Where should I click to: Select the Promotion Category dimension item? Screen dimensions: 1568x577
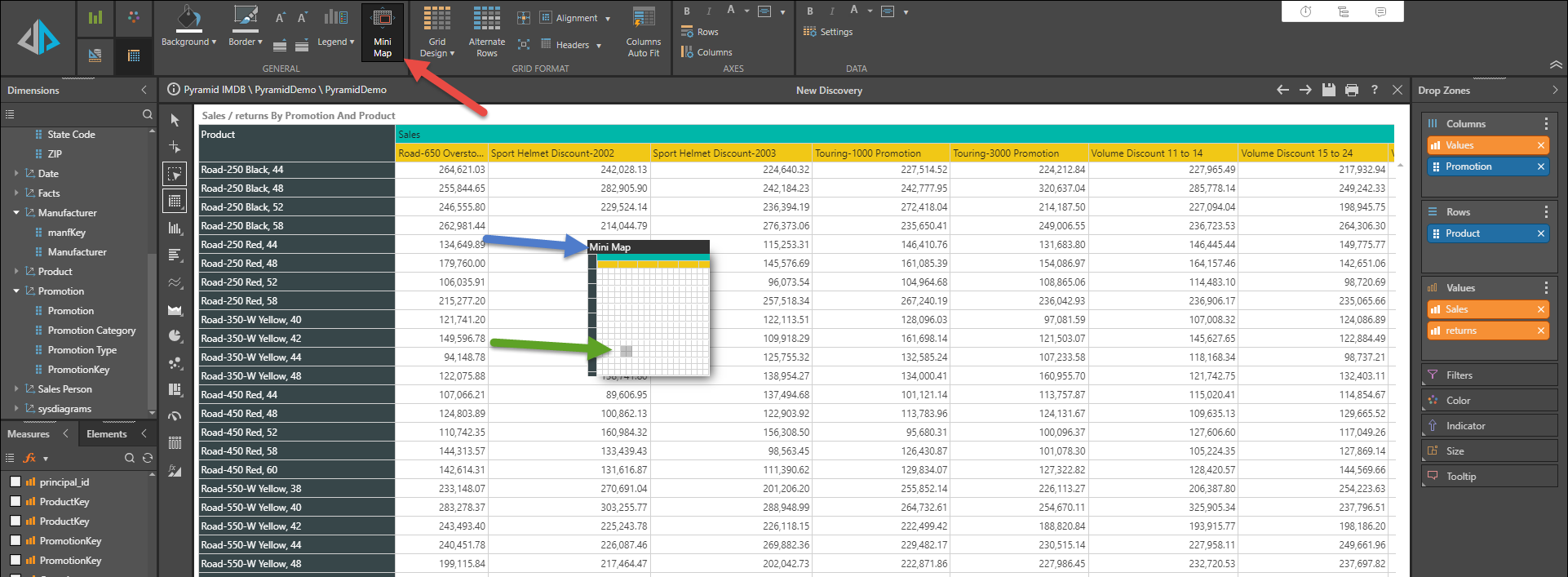pyautogui.click(x=91, y=331)
